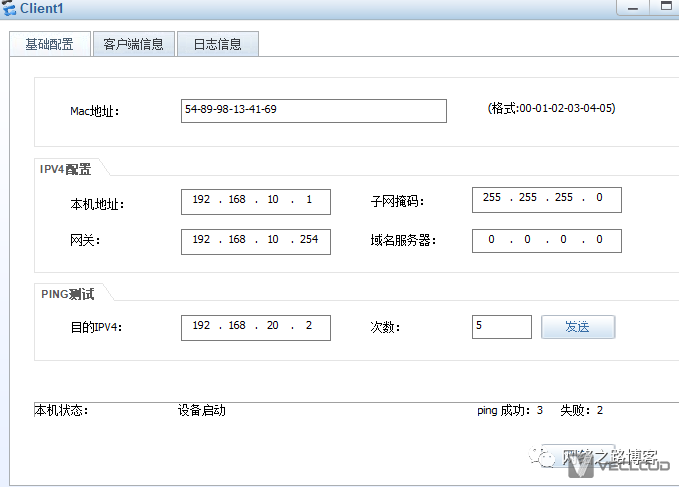Click the Mac地址 input field

(314, 111)
